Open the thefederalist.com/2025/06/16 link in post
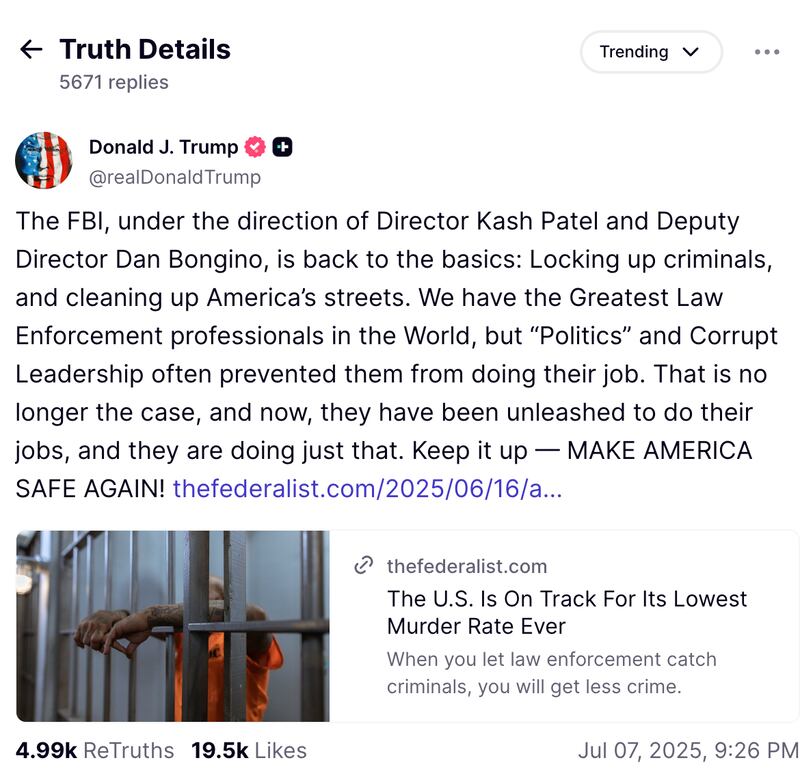The height and width of the screenshot is (769, 800). click(367, 489)
